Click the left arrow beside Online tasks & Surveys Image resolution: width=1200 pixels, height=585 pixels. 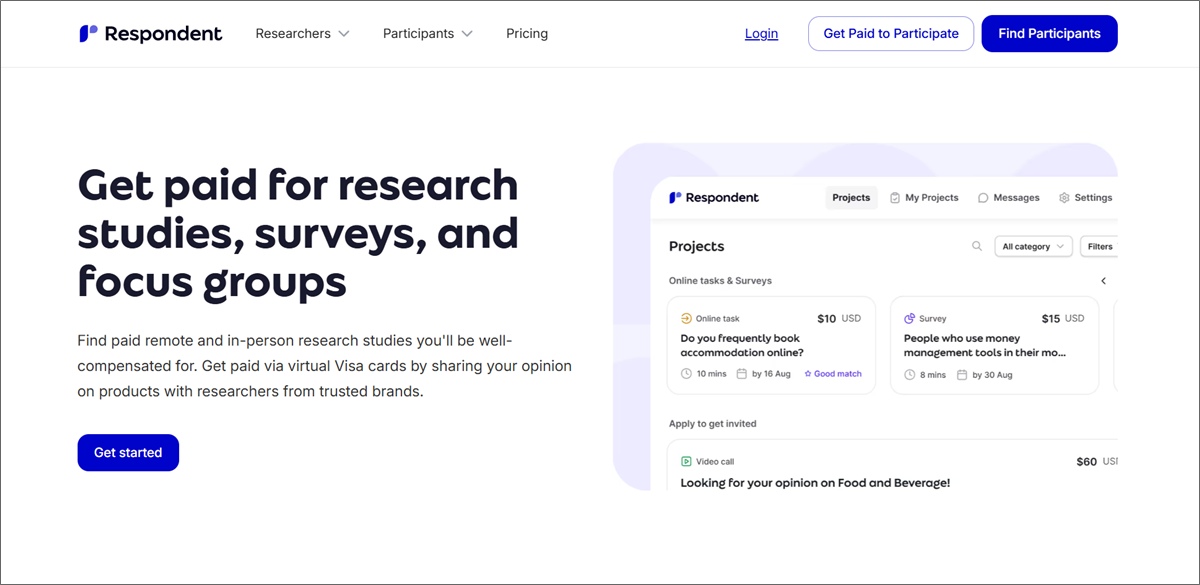1104,281
